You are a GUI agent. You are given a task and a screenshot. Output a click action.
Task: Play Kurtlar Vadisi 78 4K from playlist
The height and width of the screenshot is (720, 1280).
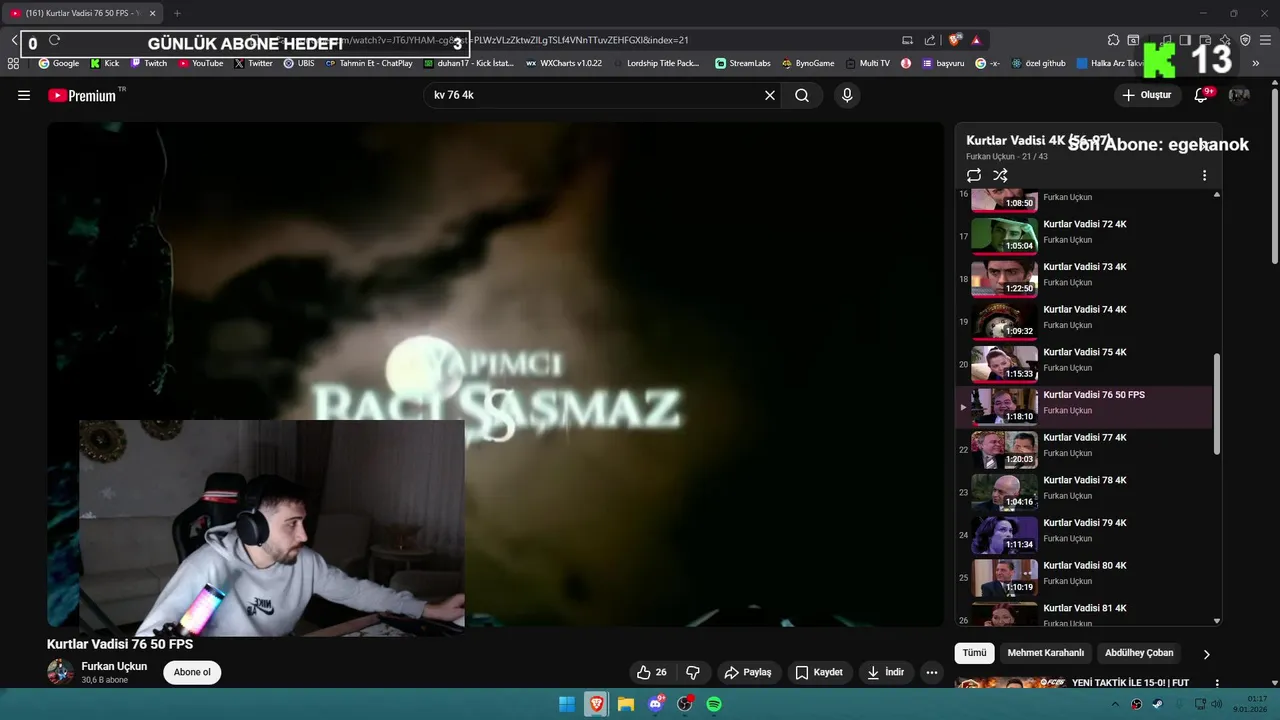[x=1085, y=493]
